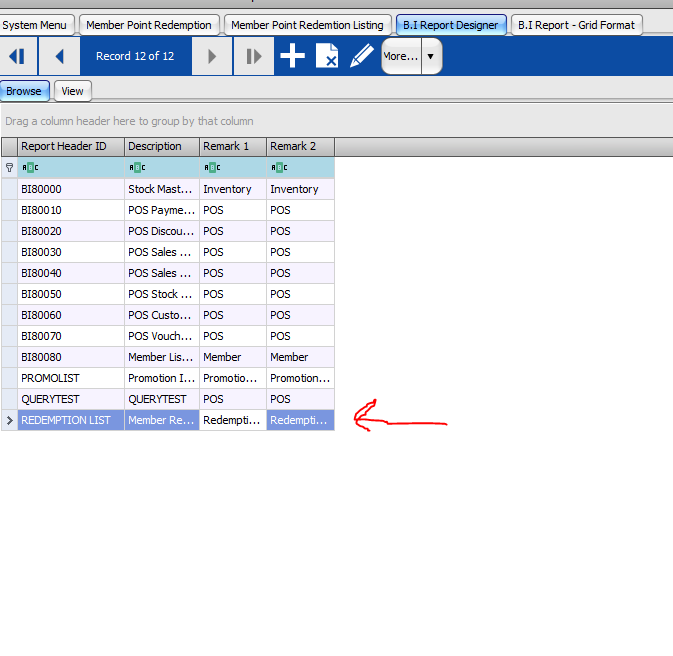Select the Browse tab

click(24, 91)
